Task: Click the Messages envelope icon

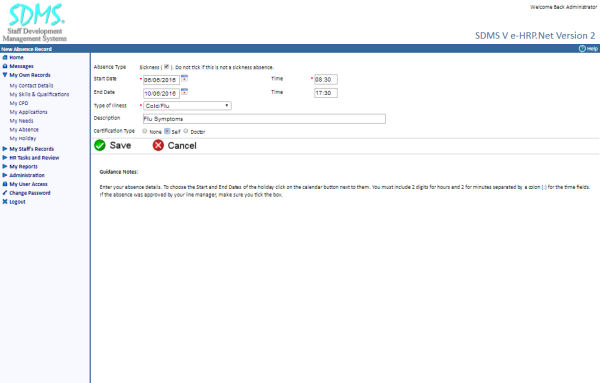Action: [5, 66]
